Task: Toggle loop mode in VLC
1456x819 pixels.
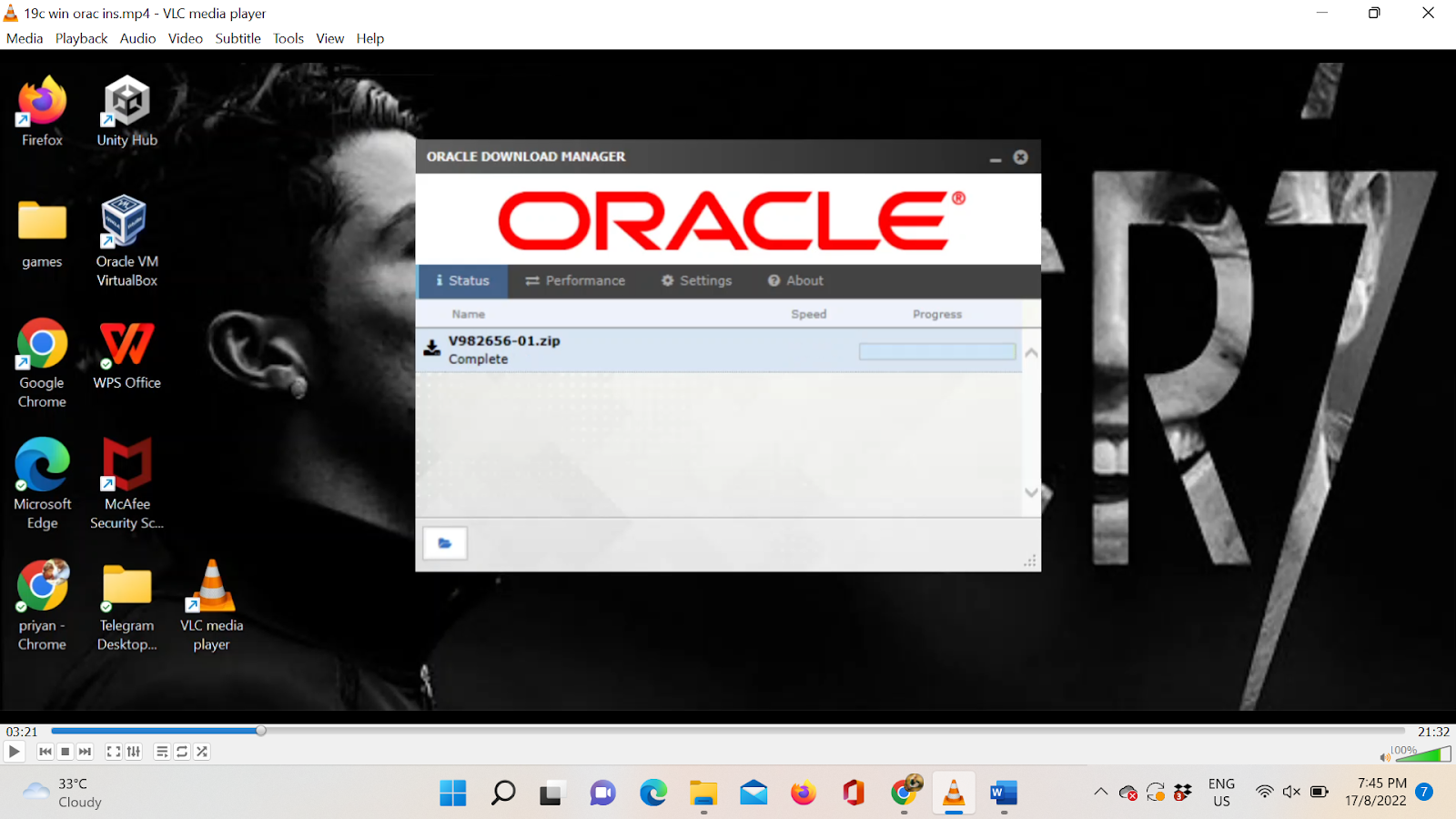Action: coord(182,752)
